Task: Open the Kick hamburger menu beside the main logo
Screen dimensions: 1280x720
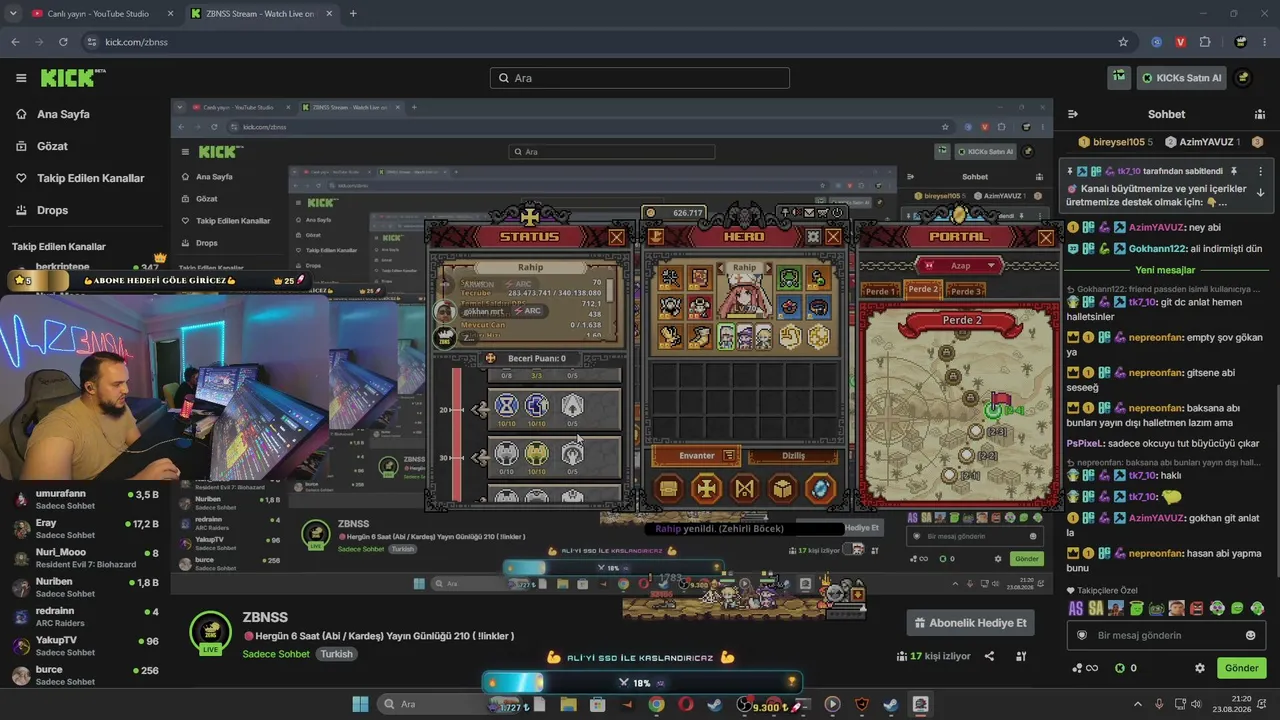Action: (21, 78)
